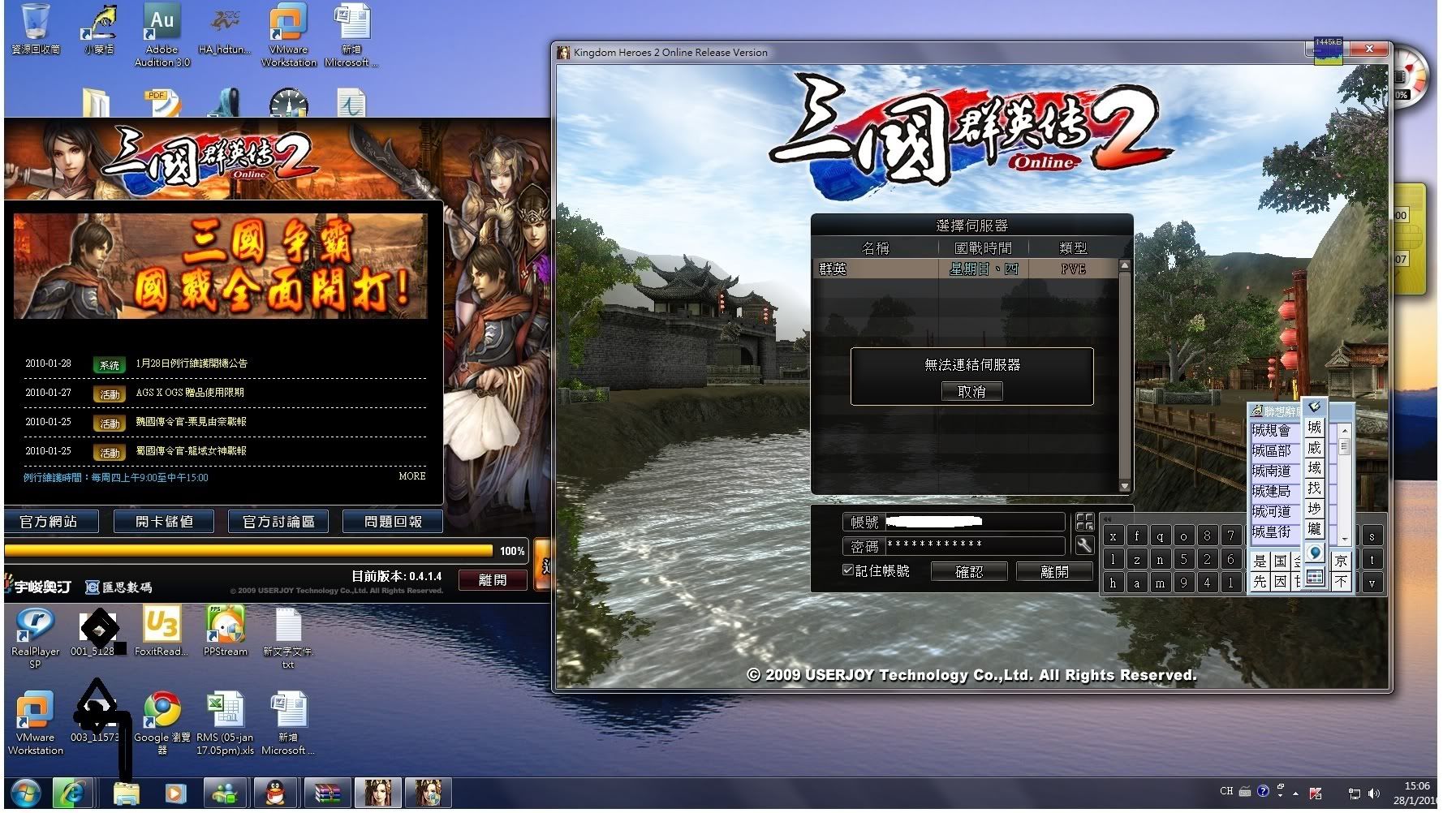Tap the h key on virtual keyboard
The image size is (1456, 813).
[x=1114, y=583]
